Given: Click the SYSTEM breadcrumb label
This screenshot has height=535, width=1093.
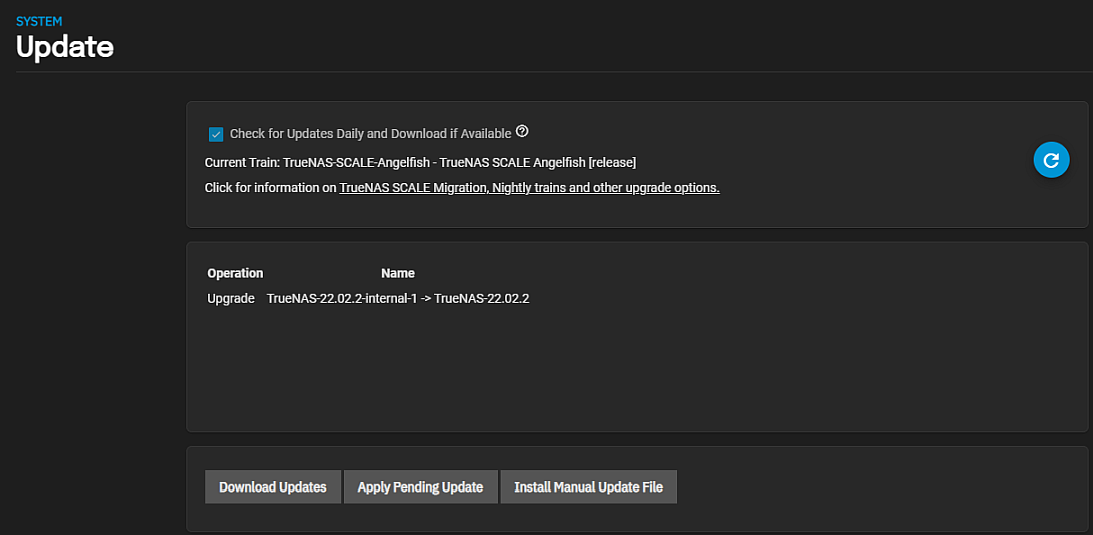Looking at the screenshot, I should click(39, 21).
